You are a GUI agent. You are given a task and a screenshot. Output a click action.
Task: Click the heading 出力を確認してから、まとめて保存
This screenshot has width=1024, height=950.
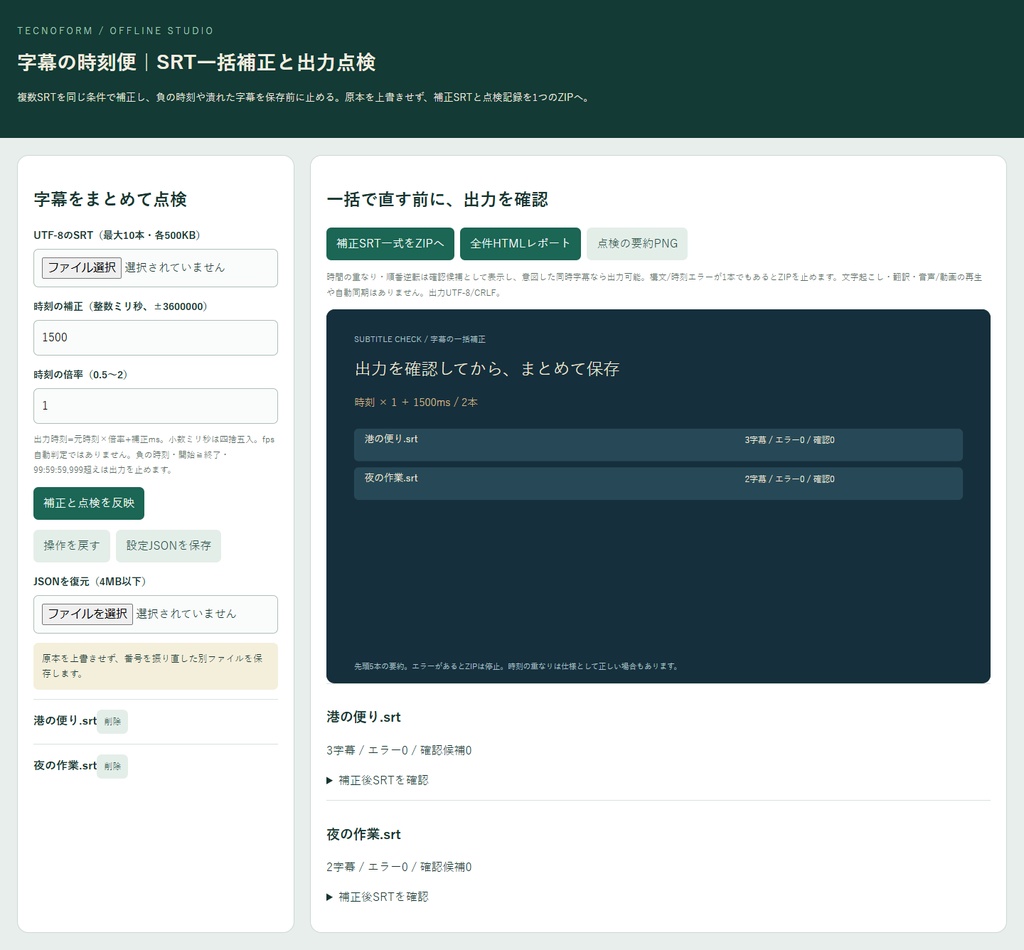pos(487,369)
